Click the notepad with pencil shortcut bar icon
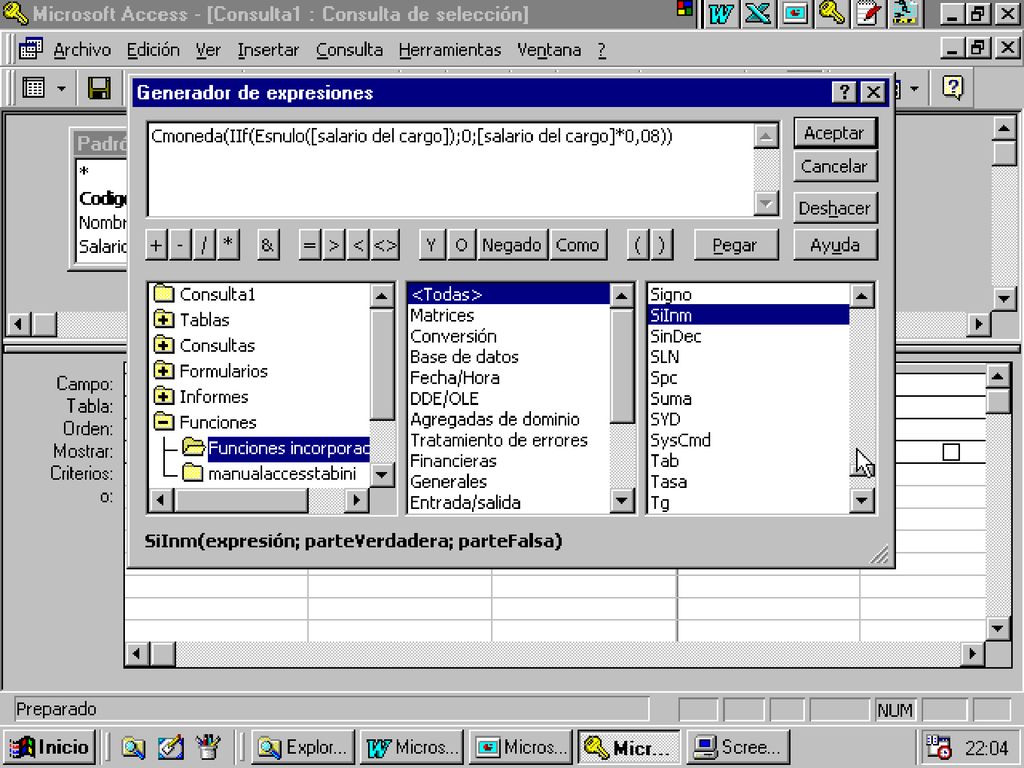The image size is (1024, 768). (x=869, y=14)
